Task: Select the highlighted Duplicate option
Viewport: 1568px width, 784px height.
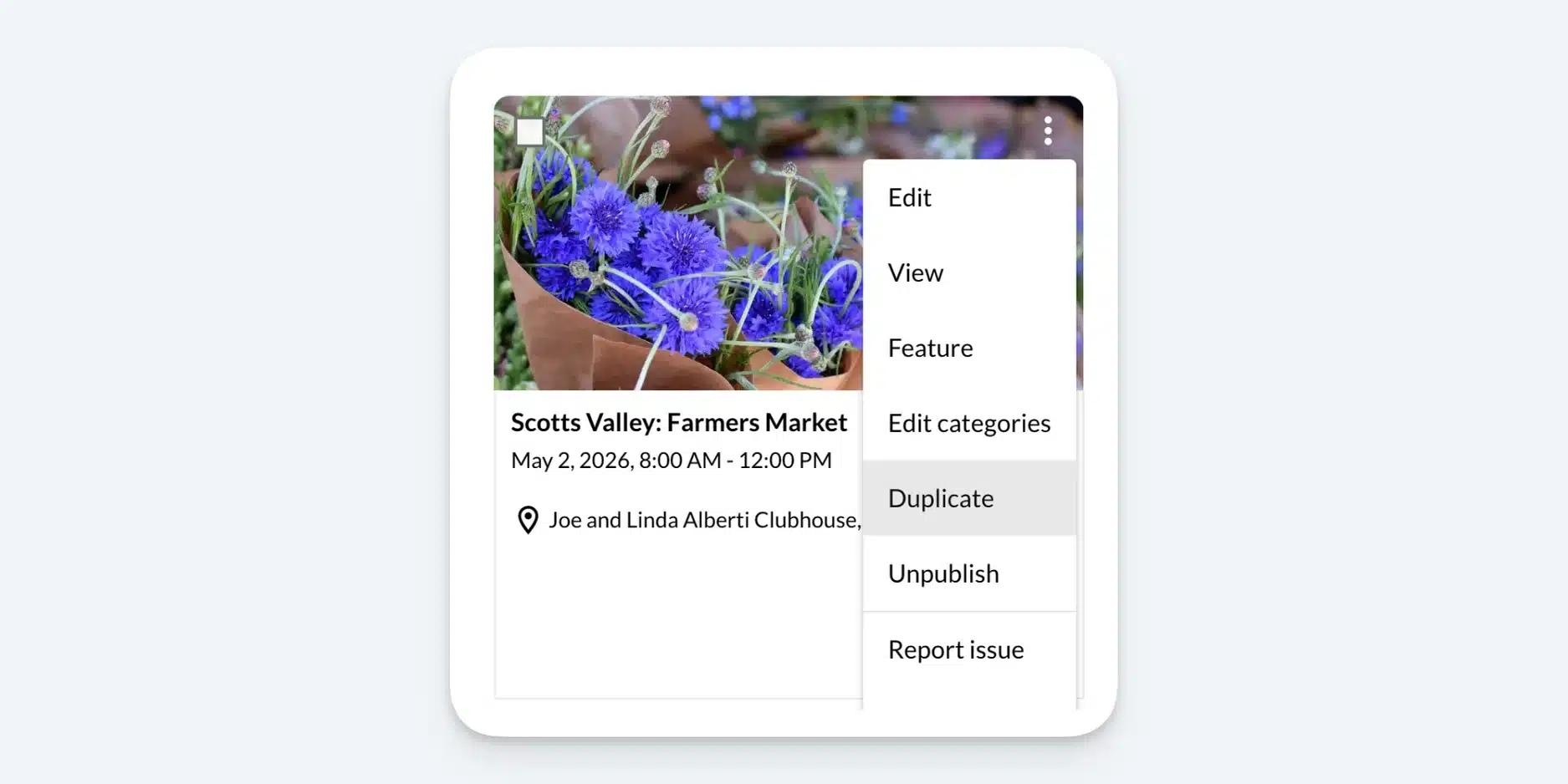Action: (969, 498)
